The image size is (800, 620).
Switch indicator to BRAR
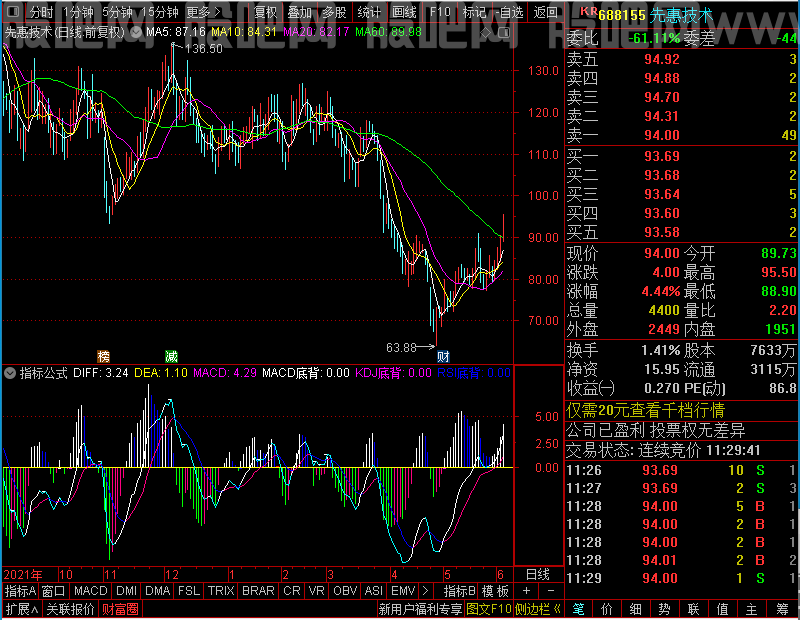click(x=258, y=591)
